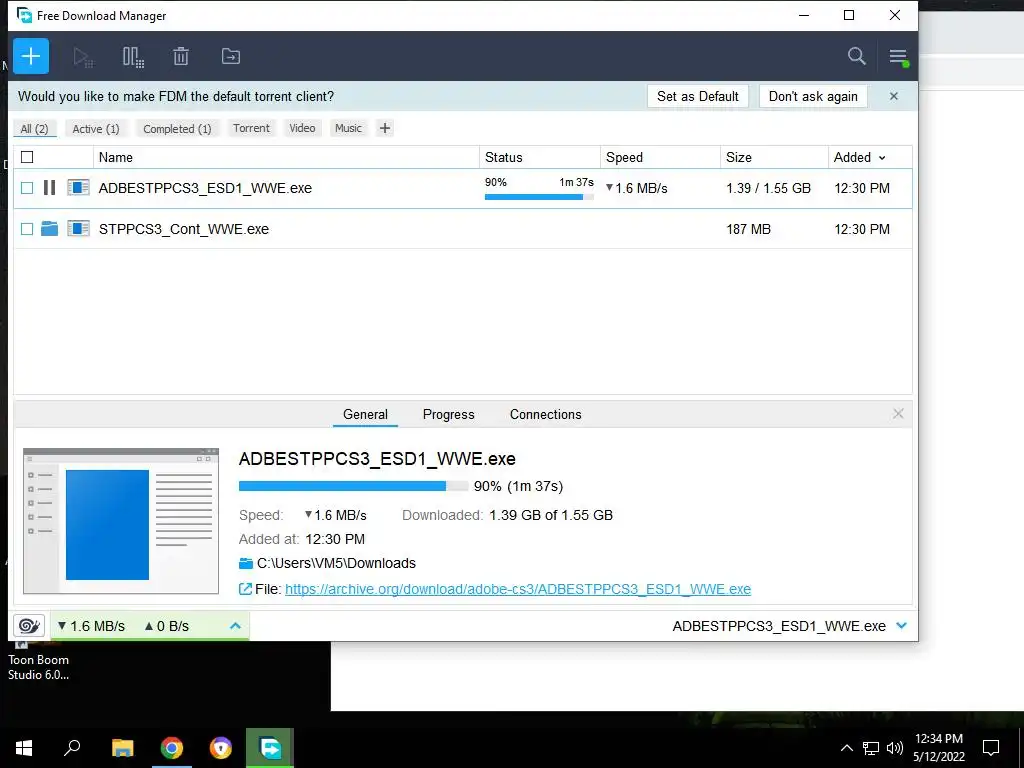The image size is (1024, 768).
Task: Sort list by Status column header
Action: [539, 157]
